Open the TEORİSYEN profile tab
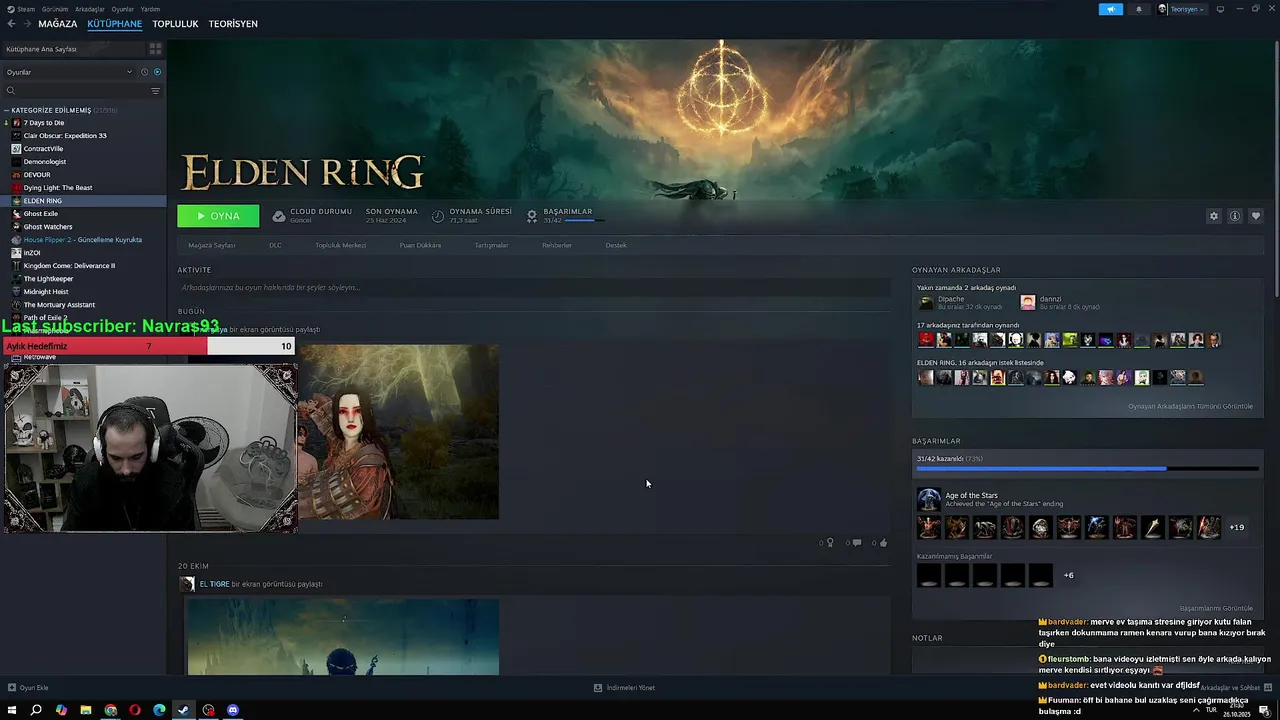 click(233, 24)
